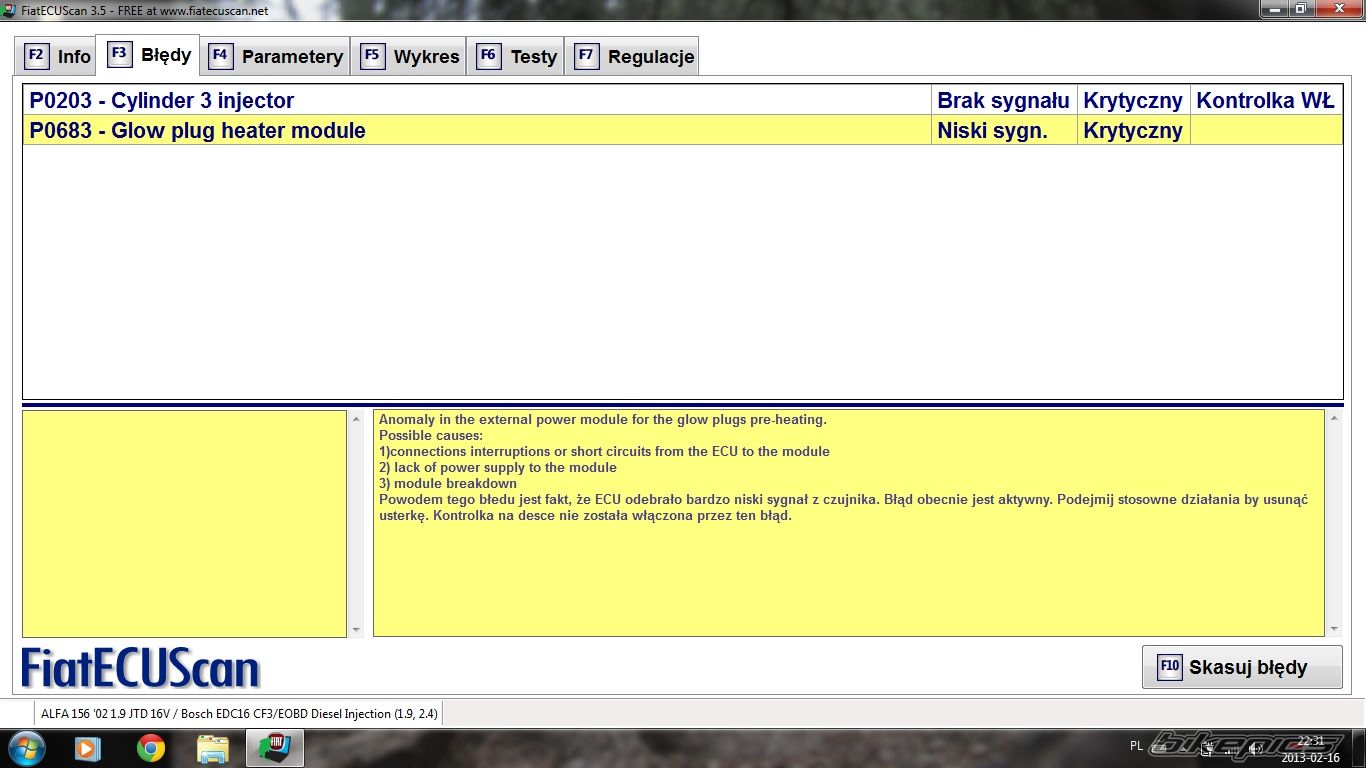Click the down arrow of the left yellow panel scrollbar

357,629
